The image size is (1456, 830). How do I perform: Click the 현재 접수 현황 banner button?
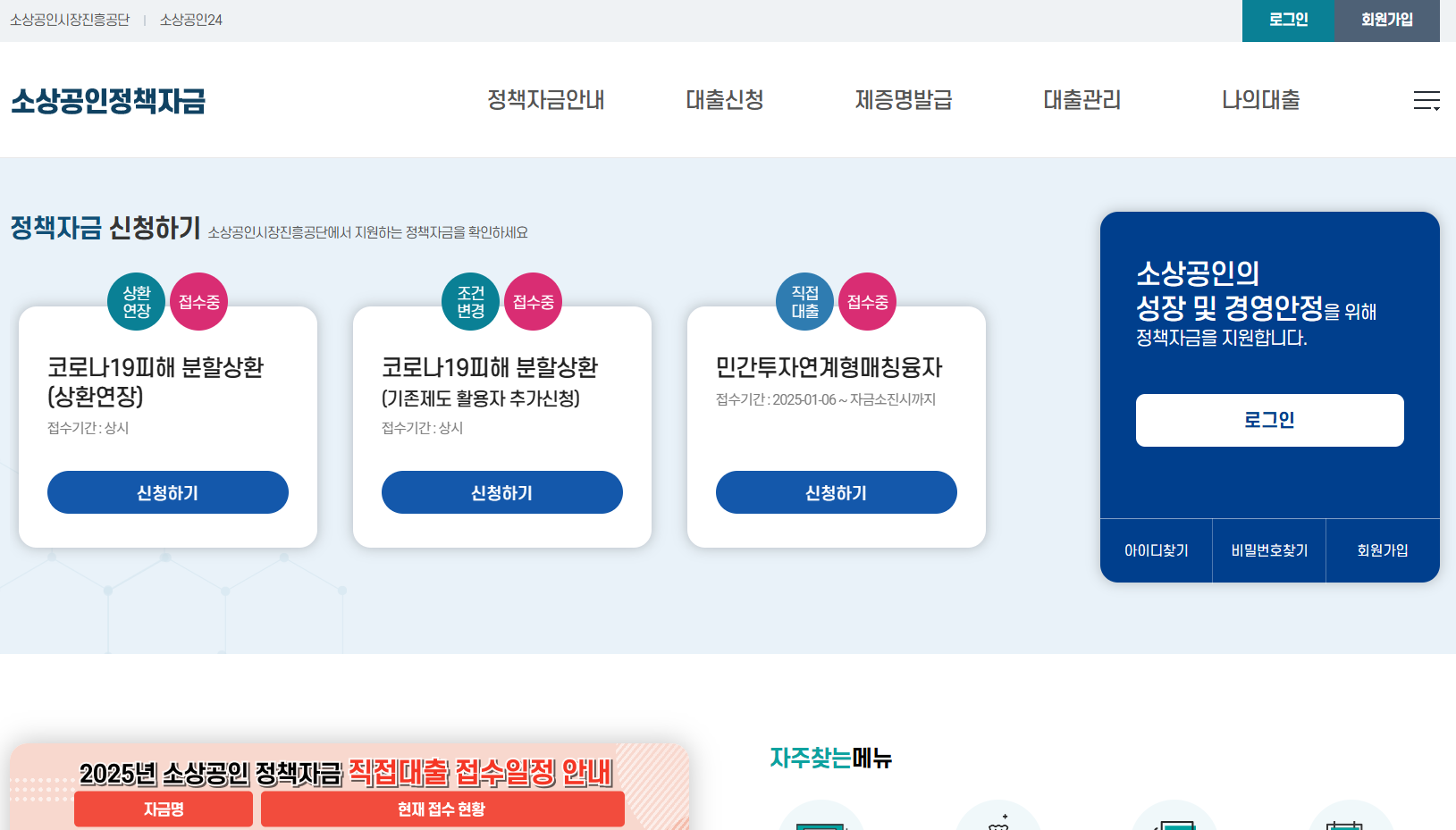click(442, 809)
